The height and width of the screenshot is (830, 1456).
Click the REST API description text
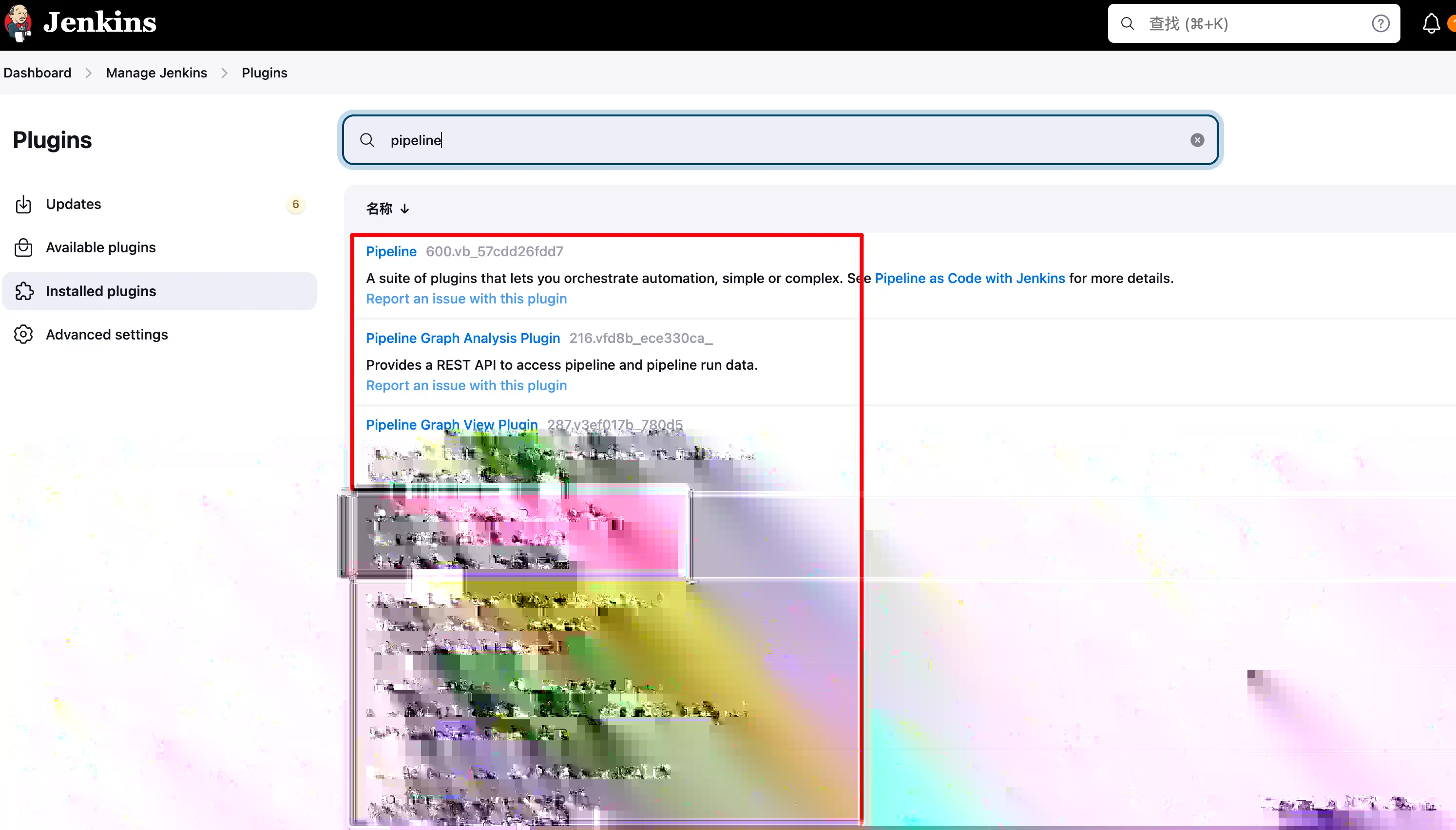561,365
